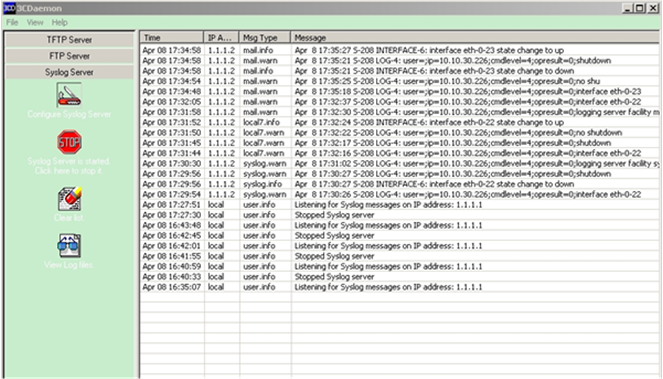Screen dimensions: 663x379
Task: Select the Apr 08 17:31:44 local7.warn row
Action: 400,153
